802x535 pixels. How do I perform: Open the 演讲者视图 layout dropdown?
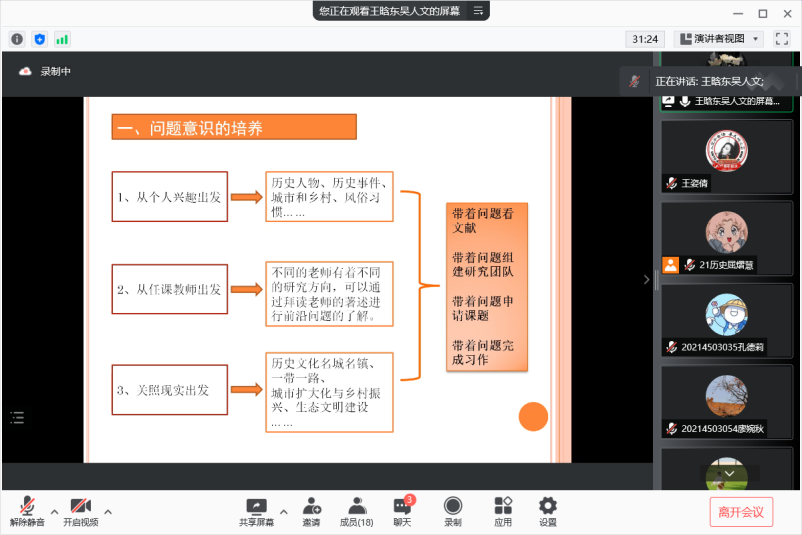tap(719, 39)
